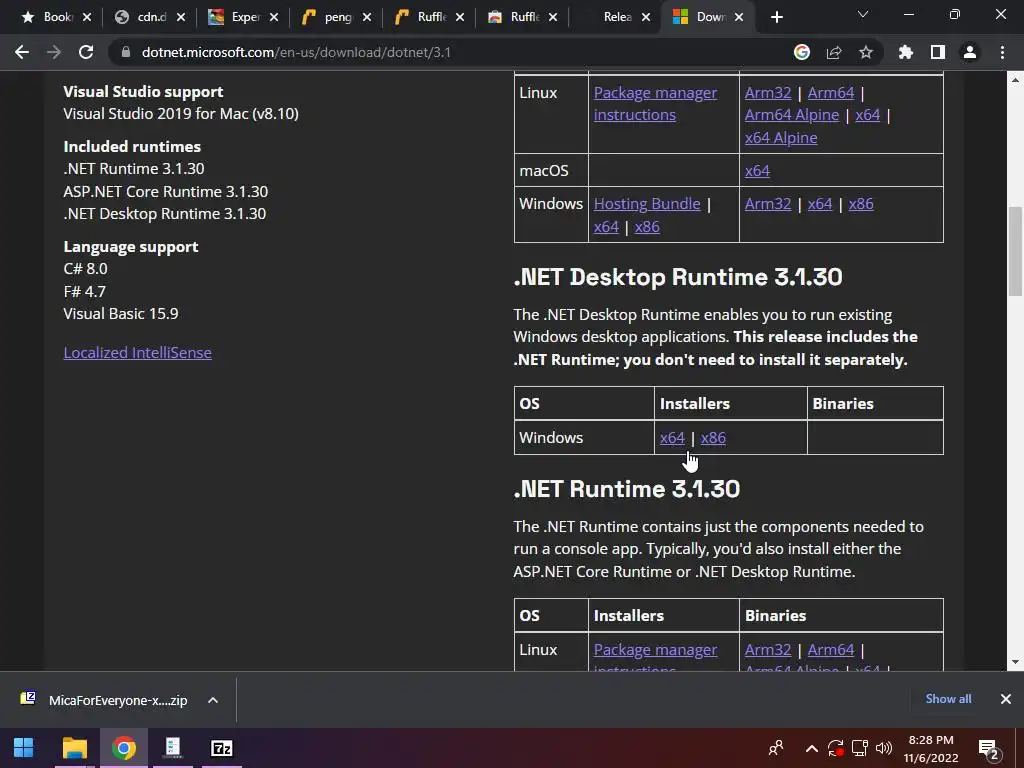Viewport: 1024px width, 768px height.
Task: Click the forward navigation arrow
Action: click(x=54, y=52)
